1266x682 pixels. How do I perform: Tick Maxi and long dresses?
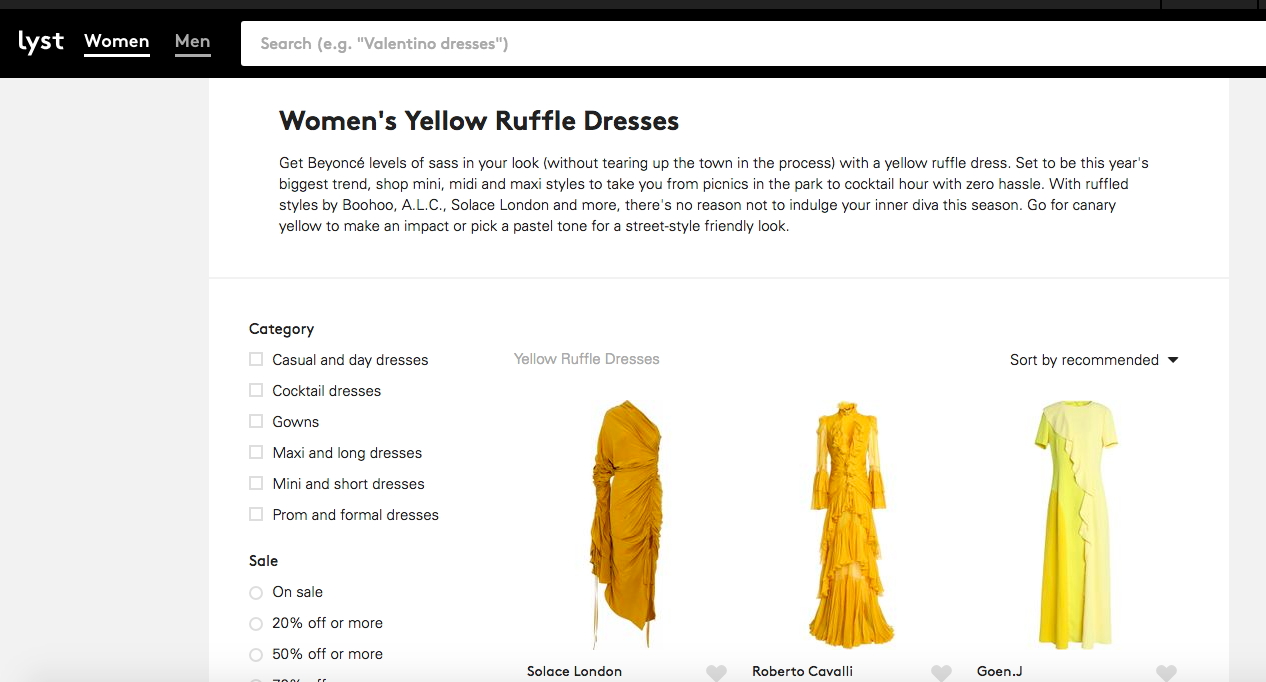(x=256, y=452)
